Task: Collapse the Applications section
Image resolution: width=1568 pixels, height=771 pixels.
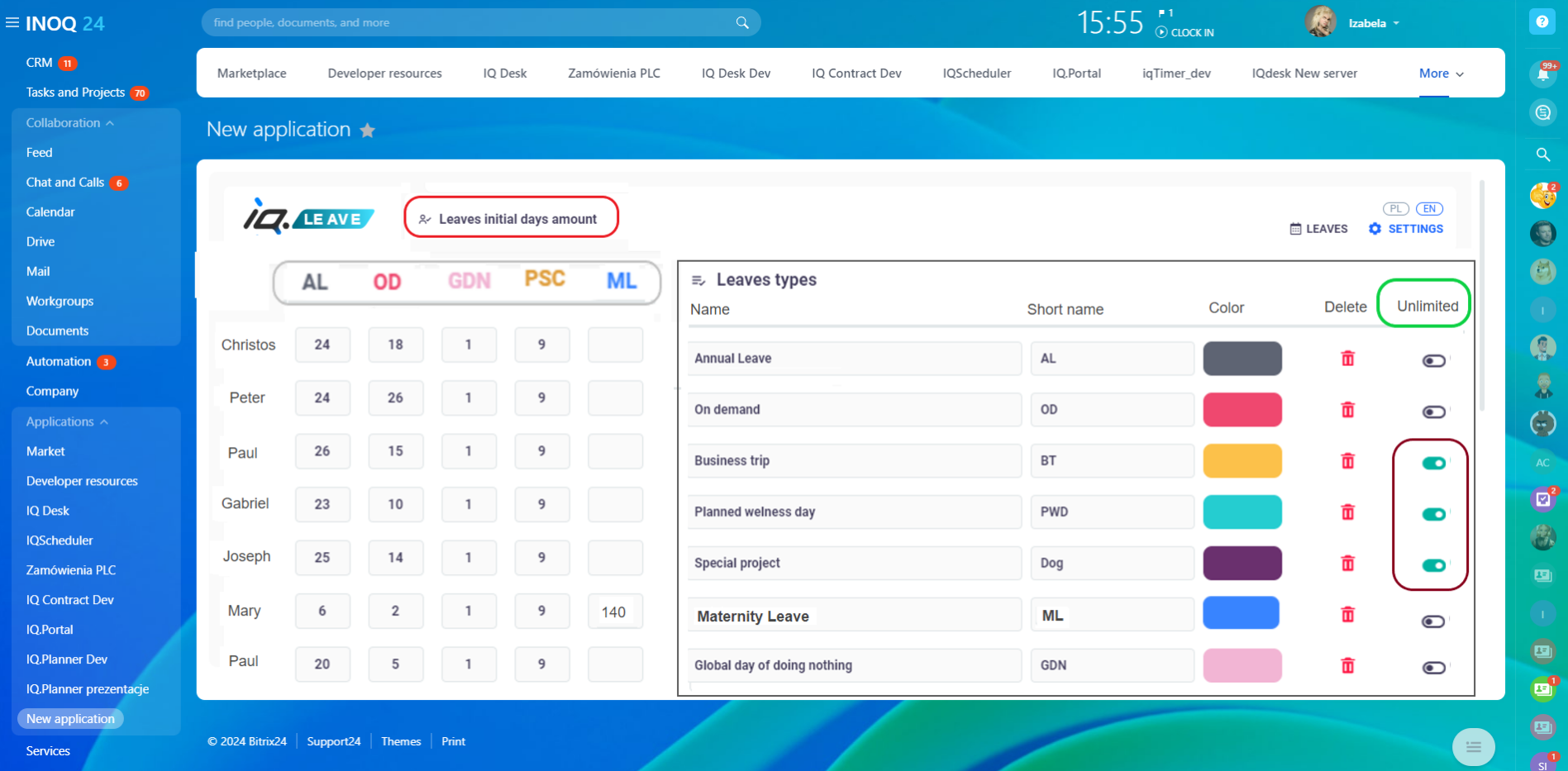Action: tap(67, 421)
